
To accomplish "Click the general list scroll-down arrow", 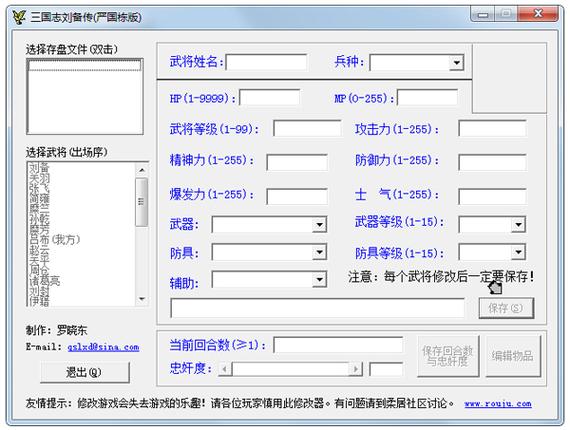I will click(x=142, y=299).
